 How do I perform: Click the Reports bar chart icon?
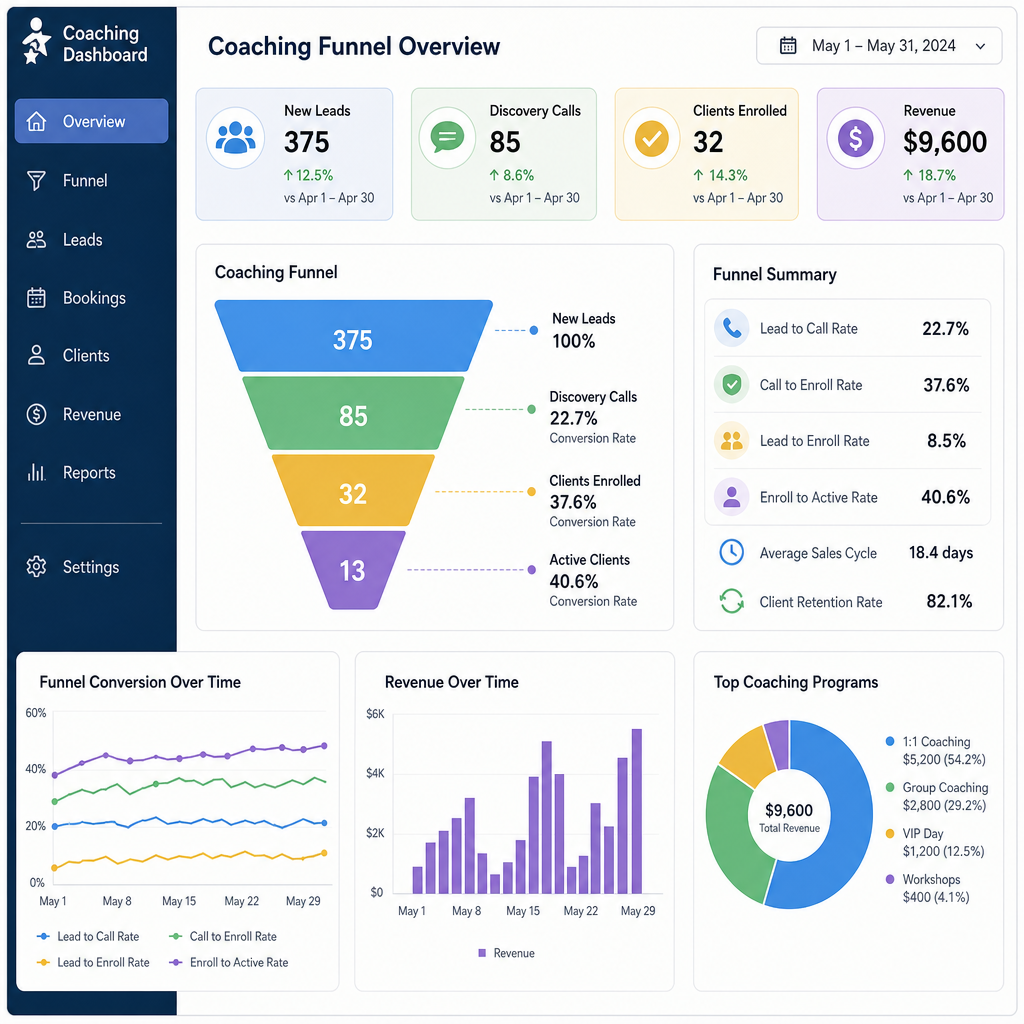point(37,472)
